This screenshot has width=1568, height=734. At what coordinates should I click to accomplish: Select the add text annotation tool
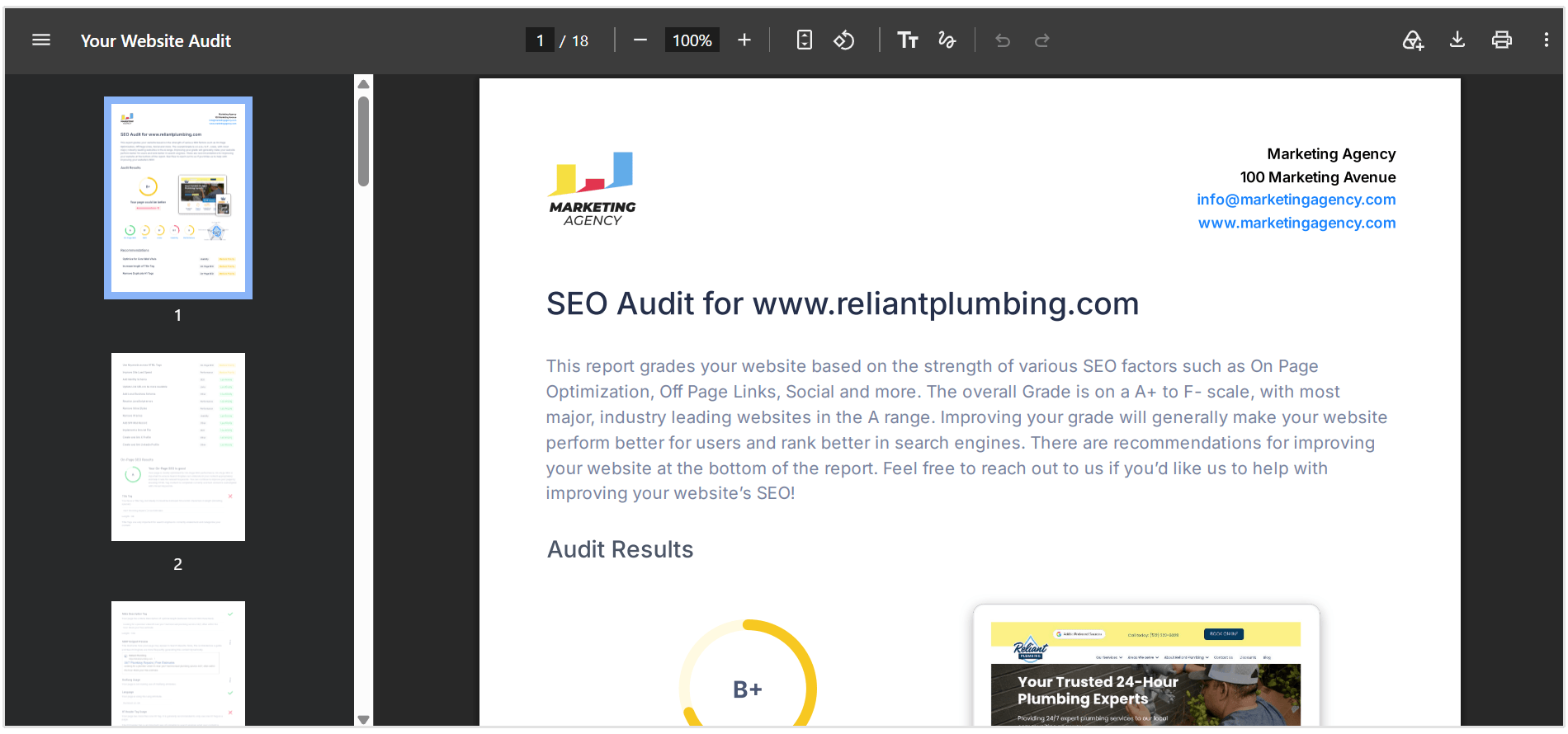click(908, 40)
